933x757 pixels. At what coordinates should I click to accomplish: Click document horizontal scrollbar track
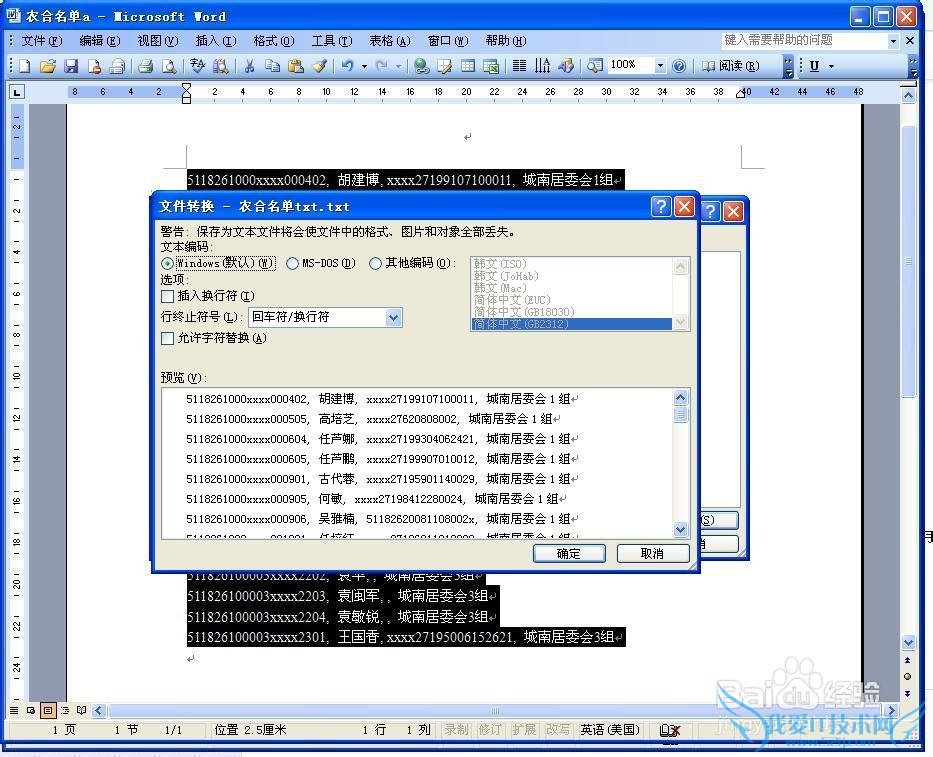(x=494, y=710)
